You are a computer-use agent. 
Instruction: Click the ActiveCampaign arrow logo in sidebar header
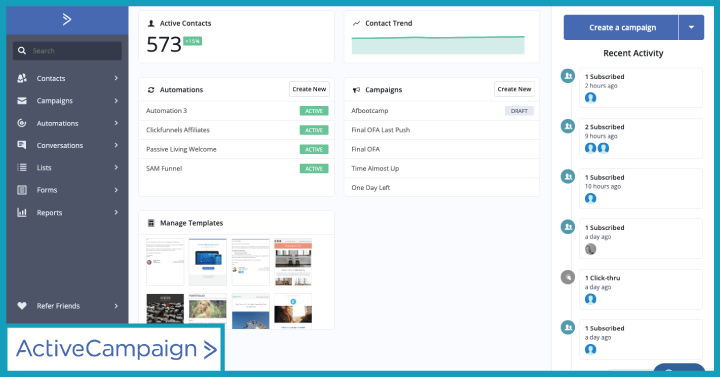[x=67, y=19]
